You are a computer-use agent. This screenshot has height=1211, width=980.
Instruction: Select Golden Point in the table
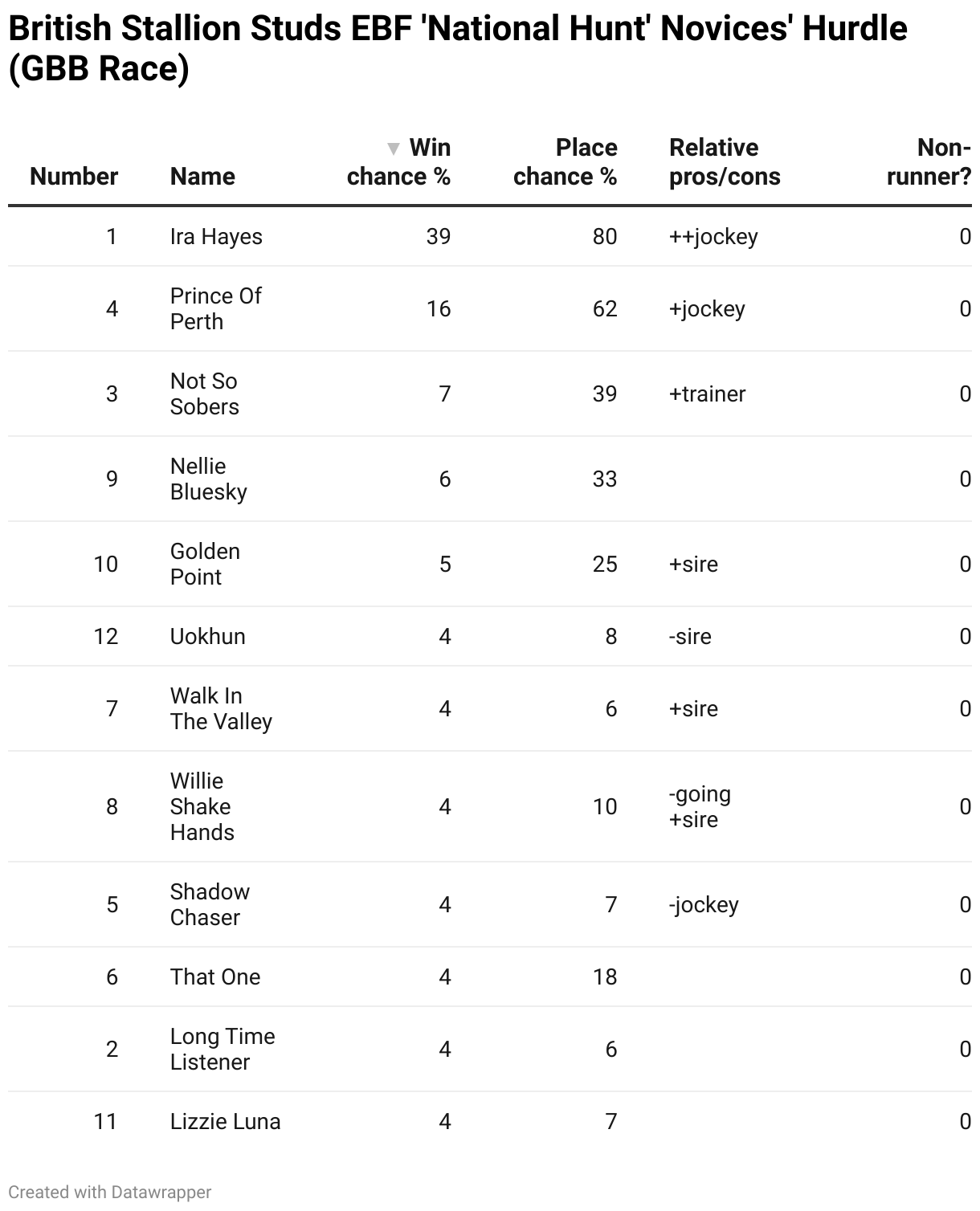pos(205,565)
